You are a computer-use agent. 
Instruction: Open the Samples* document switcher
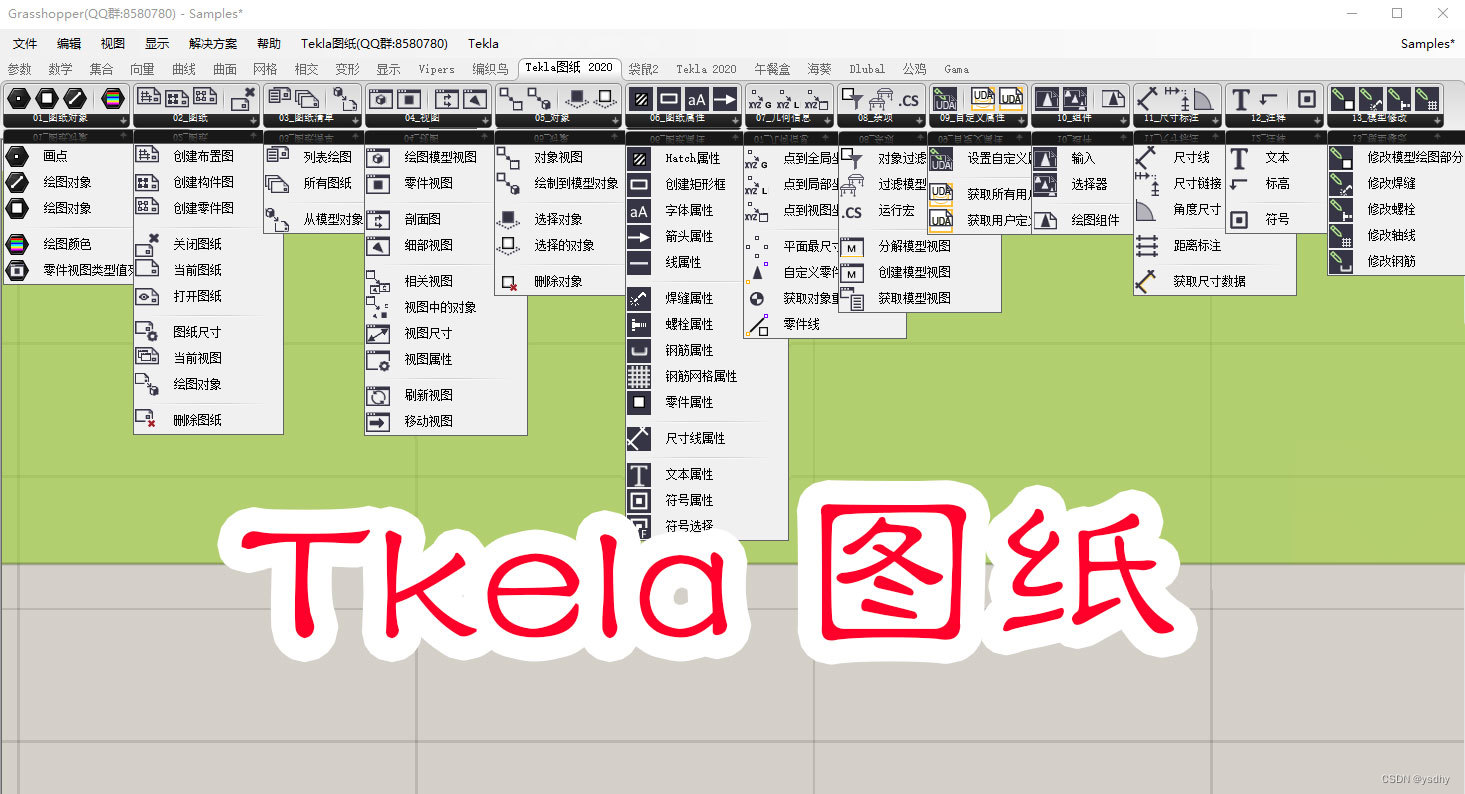pyautogui.click(x=1427, y=43)
